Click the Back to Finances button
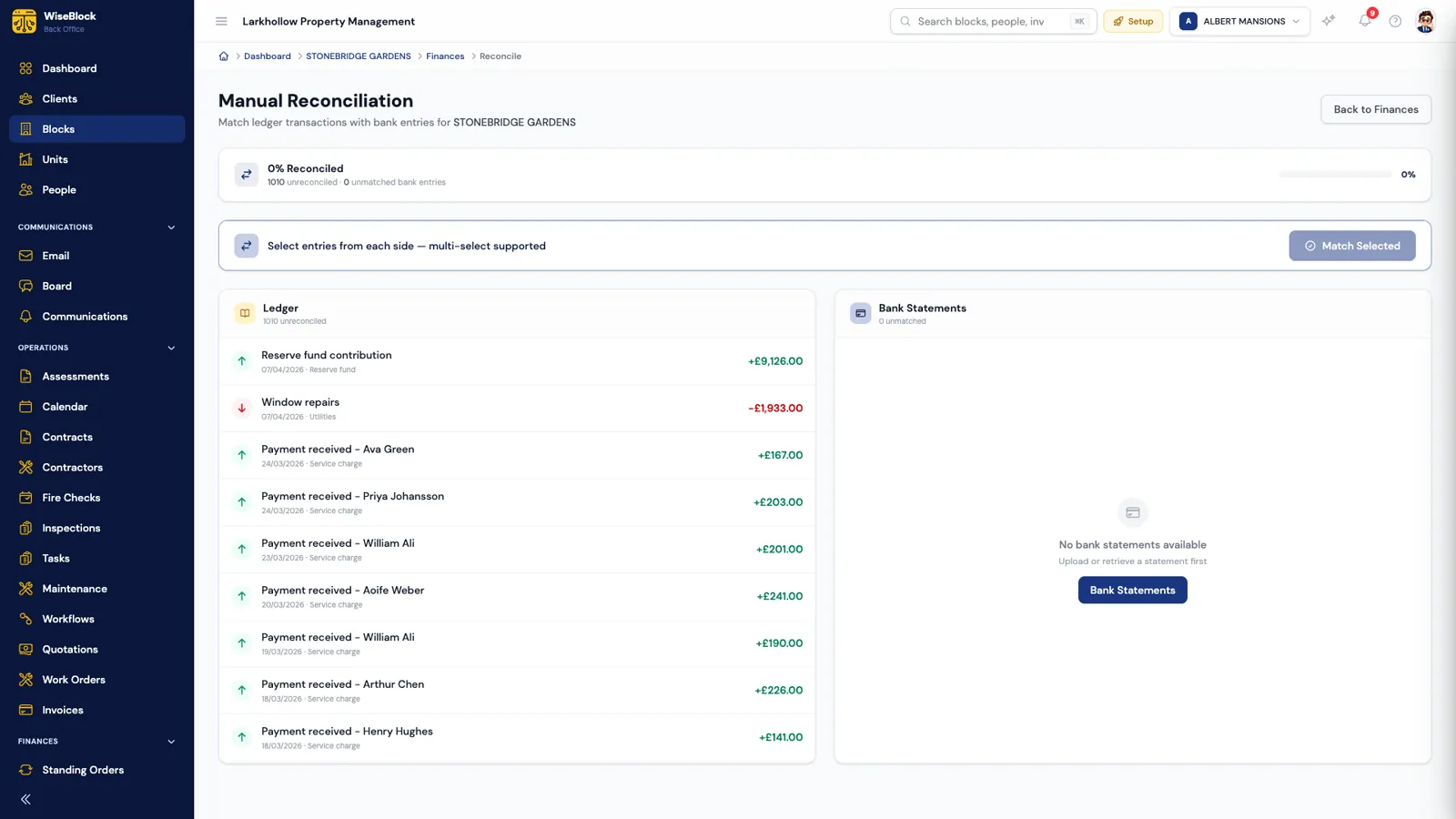 (1375, 109)
